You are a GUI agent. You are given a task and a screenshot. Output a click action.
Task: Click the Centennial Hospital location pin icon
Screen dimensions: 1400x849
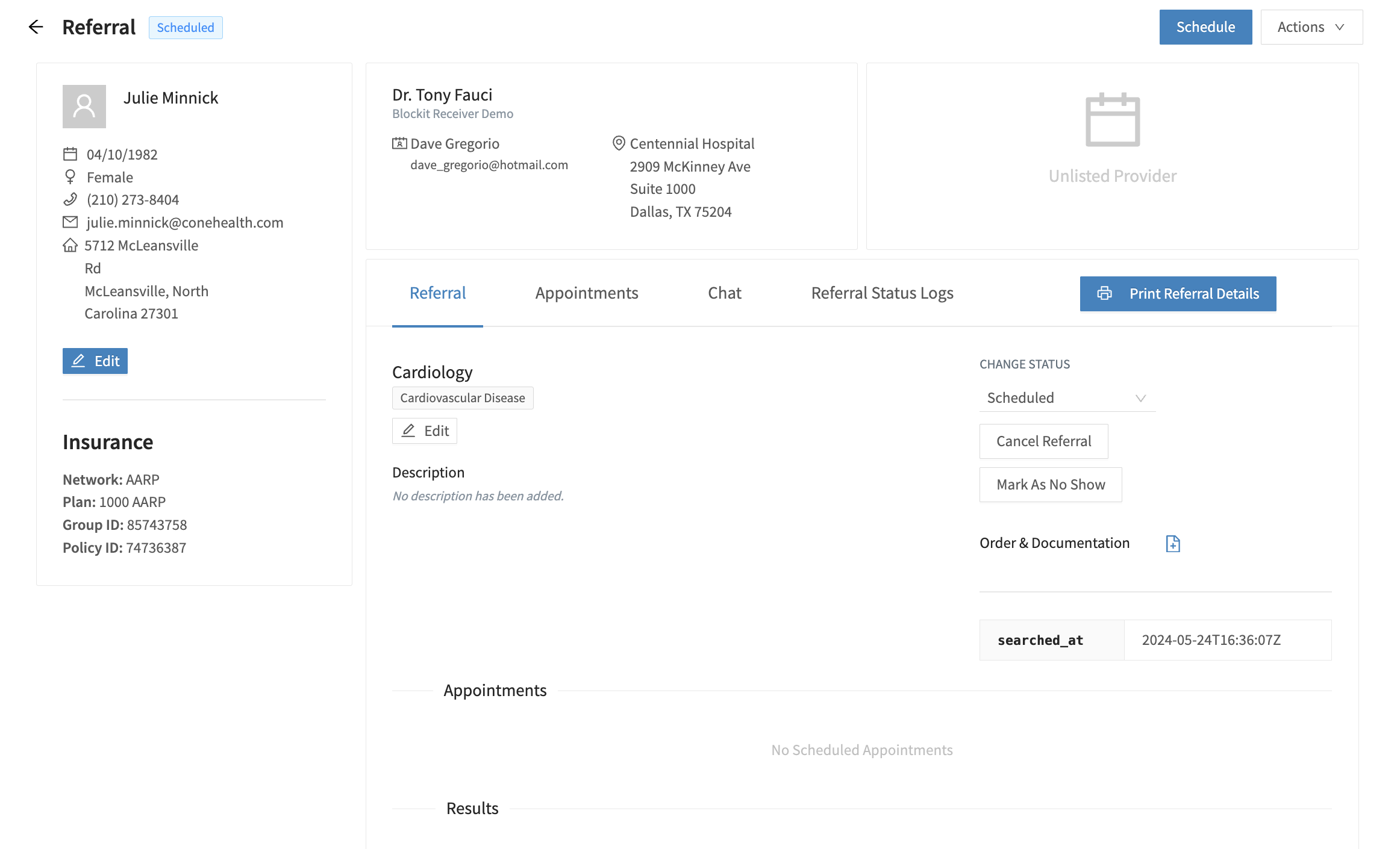(x=618, y=143)
